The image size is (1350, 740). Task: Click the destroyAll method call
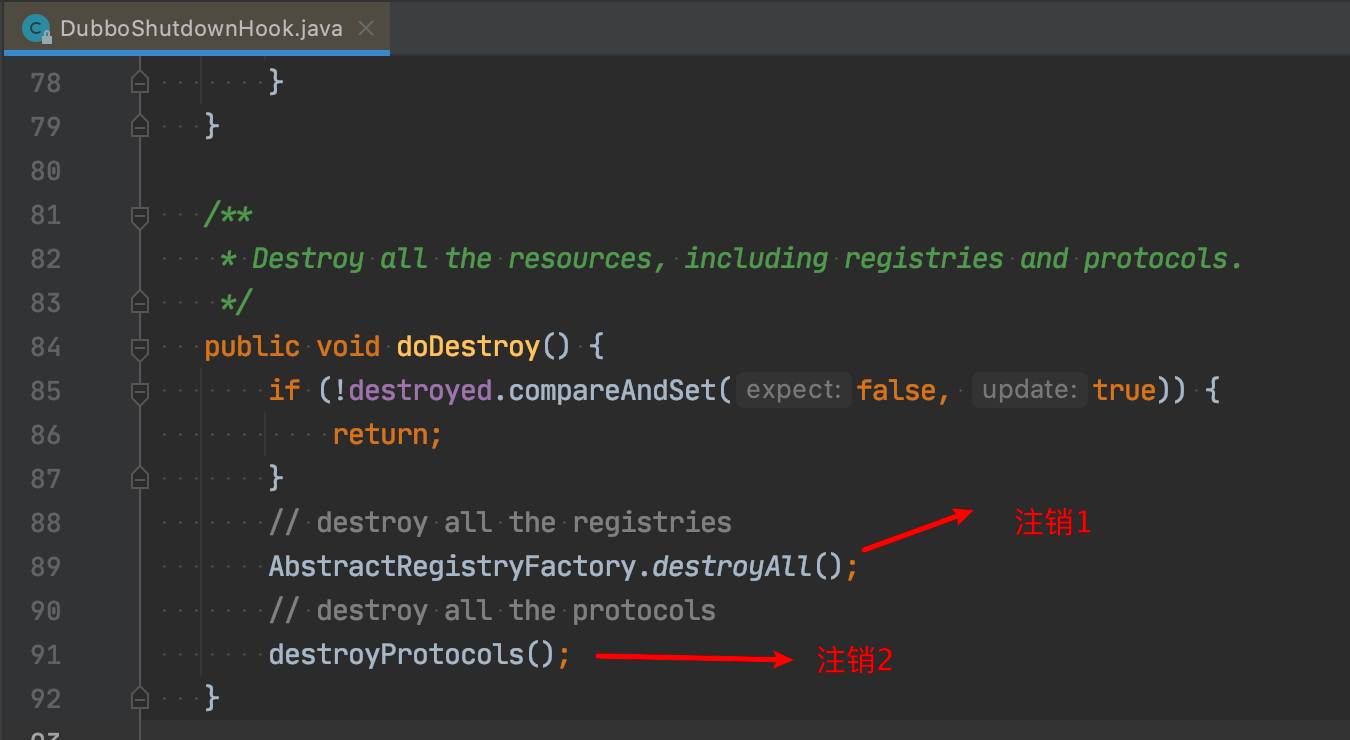732,567
